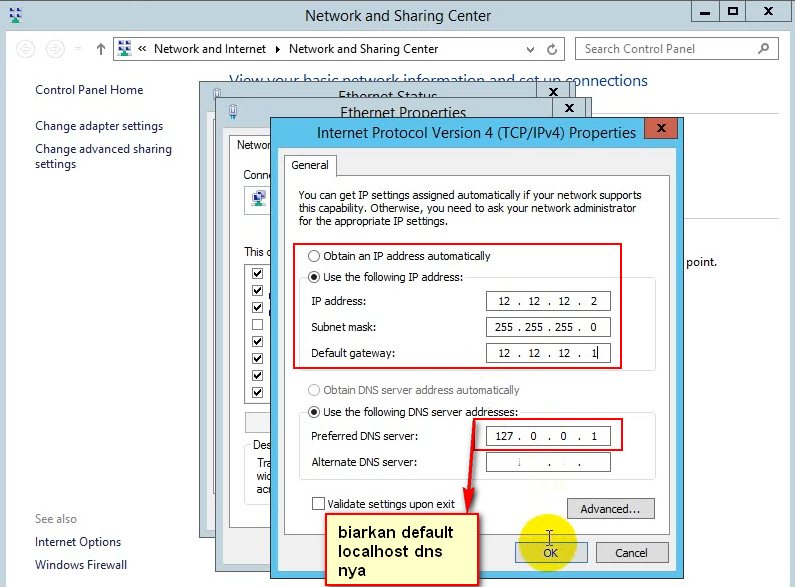The image size is (795, 587).
Task: Click the search magnifier icon
Action: point(764,49)
